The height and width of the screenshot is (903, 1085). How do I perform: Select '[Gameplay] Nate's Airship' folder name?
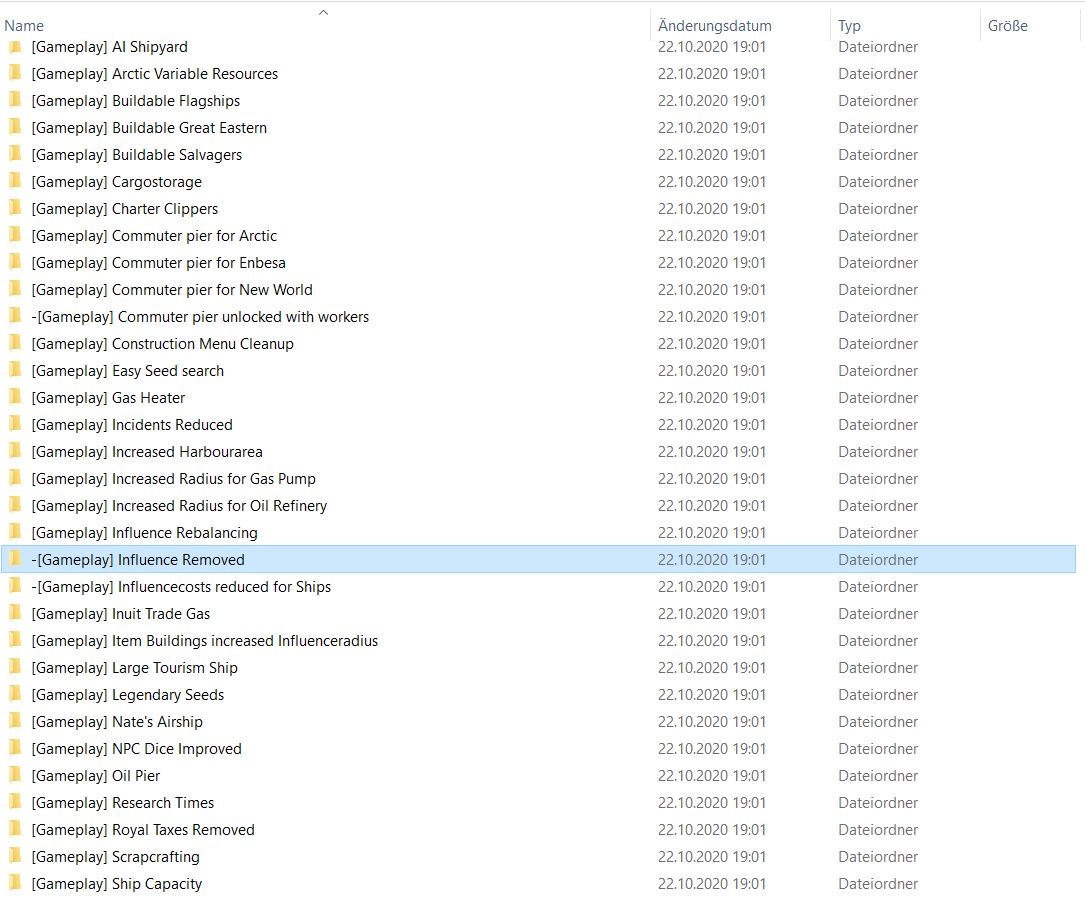pos(117,722)
